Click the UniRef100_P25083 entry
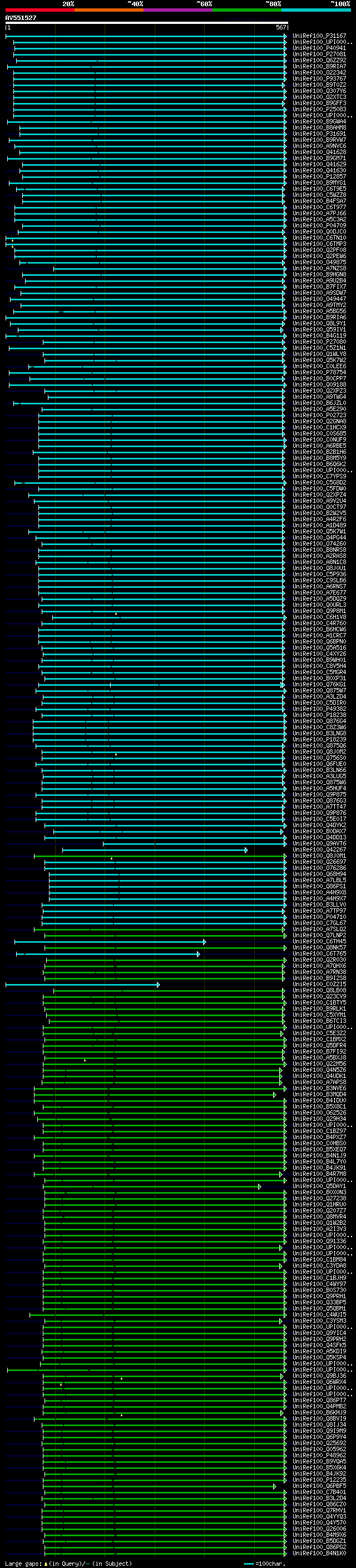The image size is (356, 1568). tap(319, 110)
